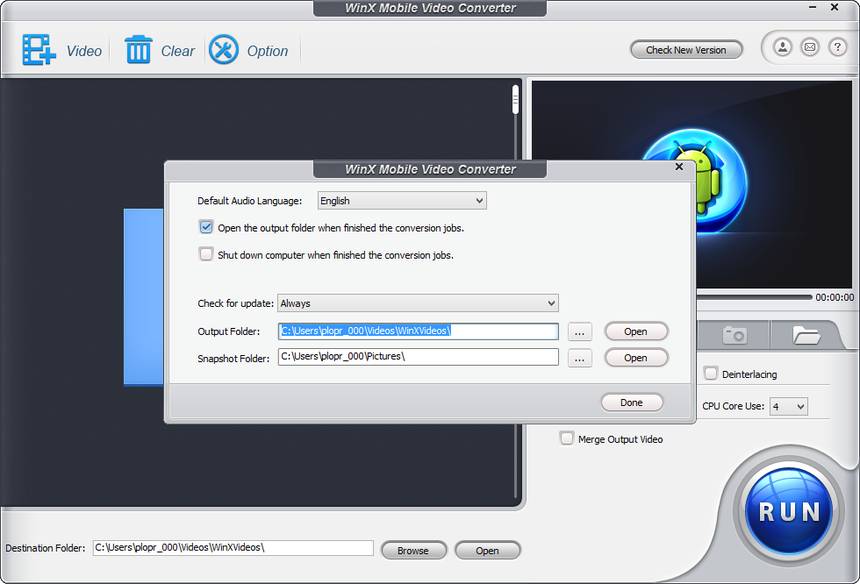Click Open next to Destination Folder

point(488,551)
